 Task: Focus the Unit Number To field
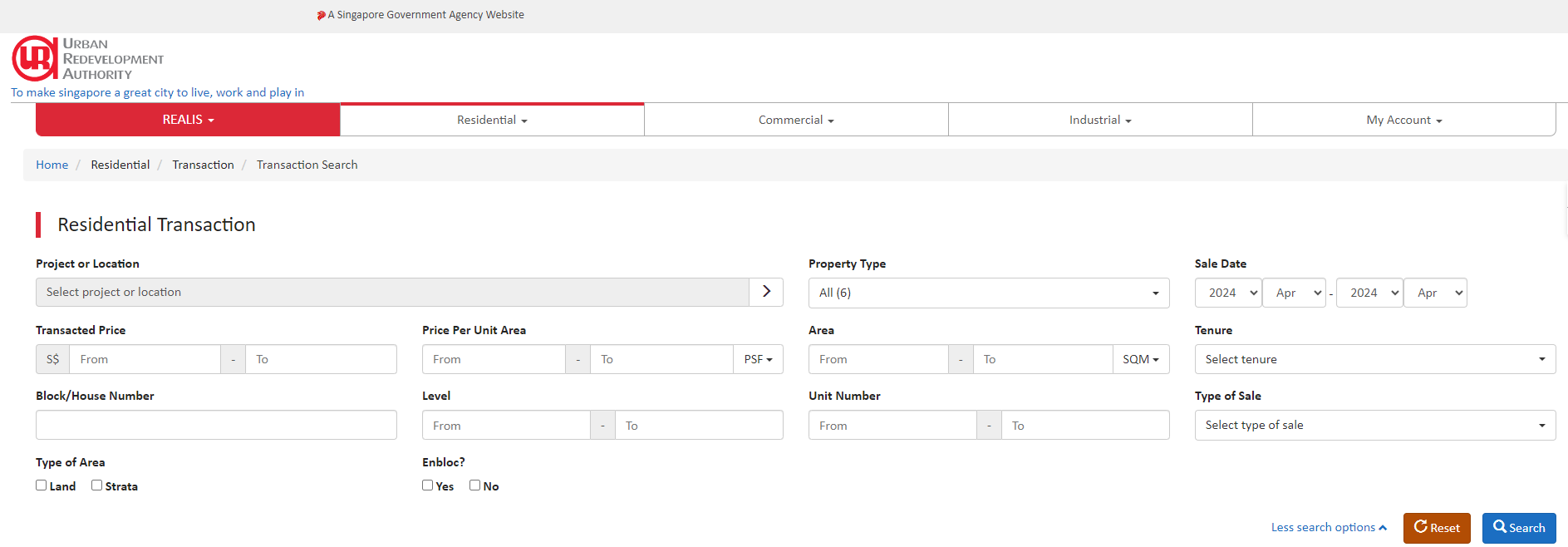1085,425
